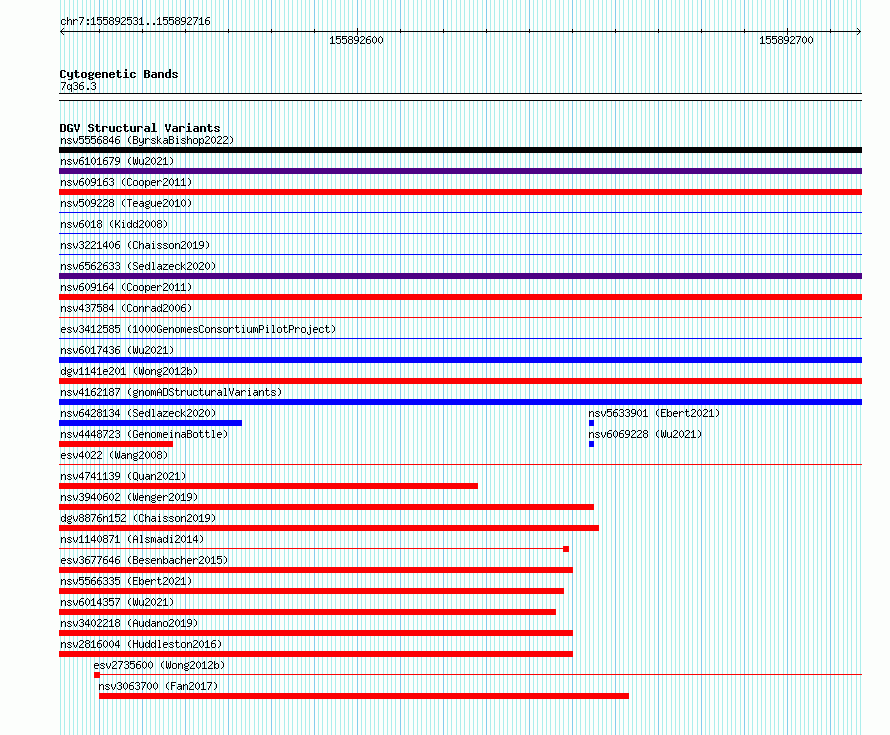Screen dimensions: 890x735
Task: Click the red bar under nsv609163
Action: [x=460, y=192]
